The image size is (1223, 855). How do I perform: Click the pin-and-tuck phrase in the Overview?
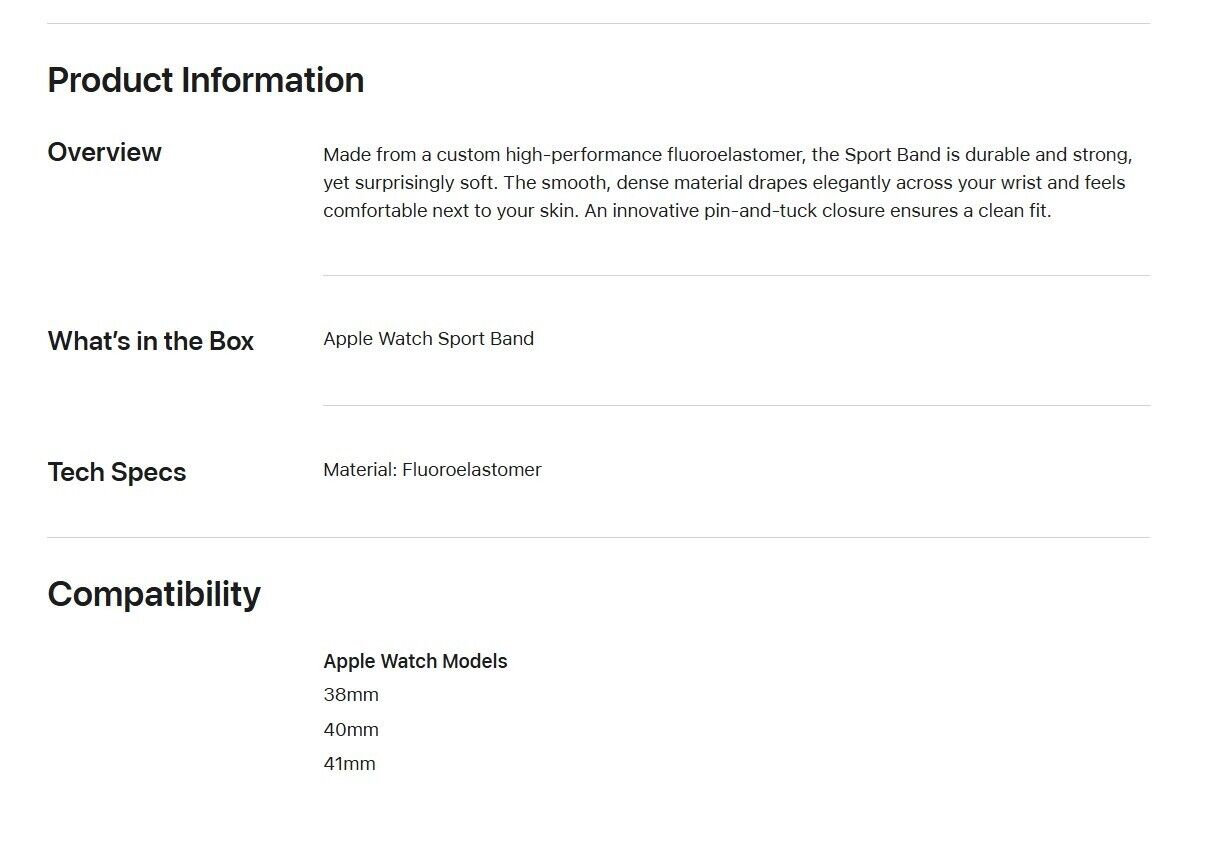[x=760, y=211]
